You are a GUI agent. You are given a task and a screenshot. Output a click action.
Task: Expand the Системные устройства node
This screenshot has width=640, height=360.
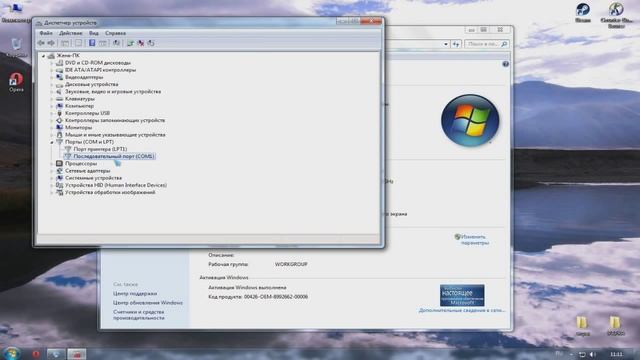(x=52, y=178)
